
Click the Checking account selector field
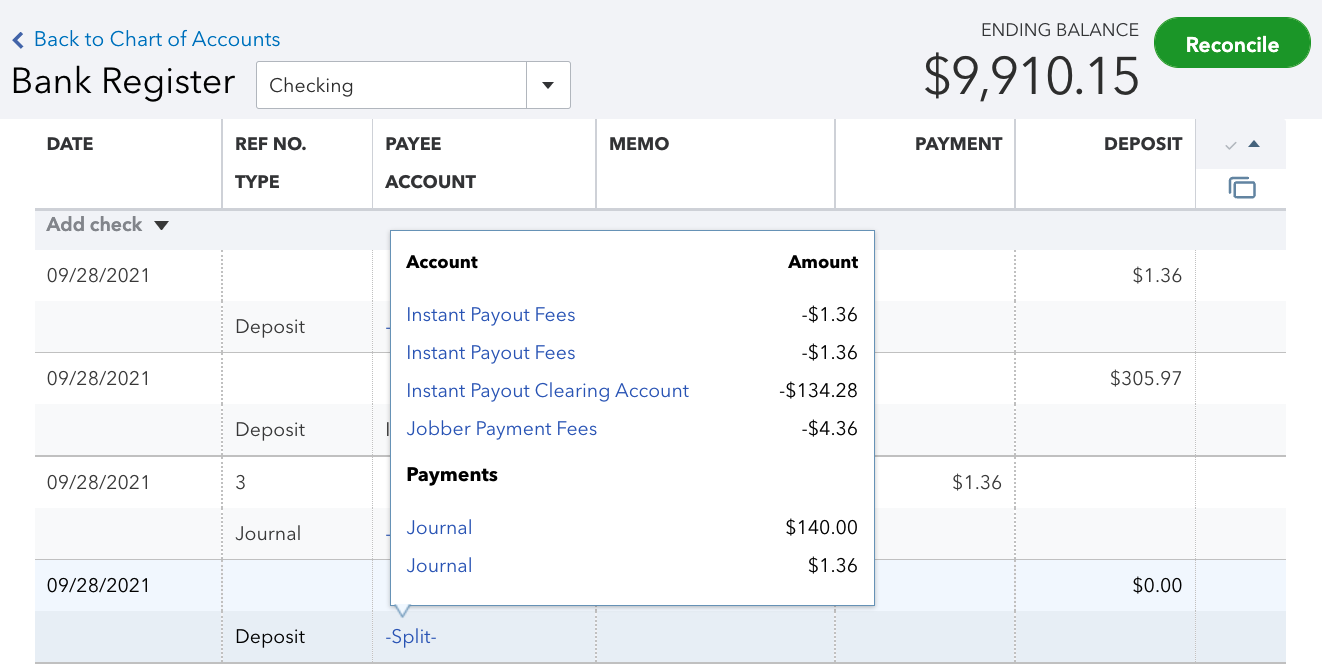[391, 85]
